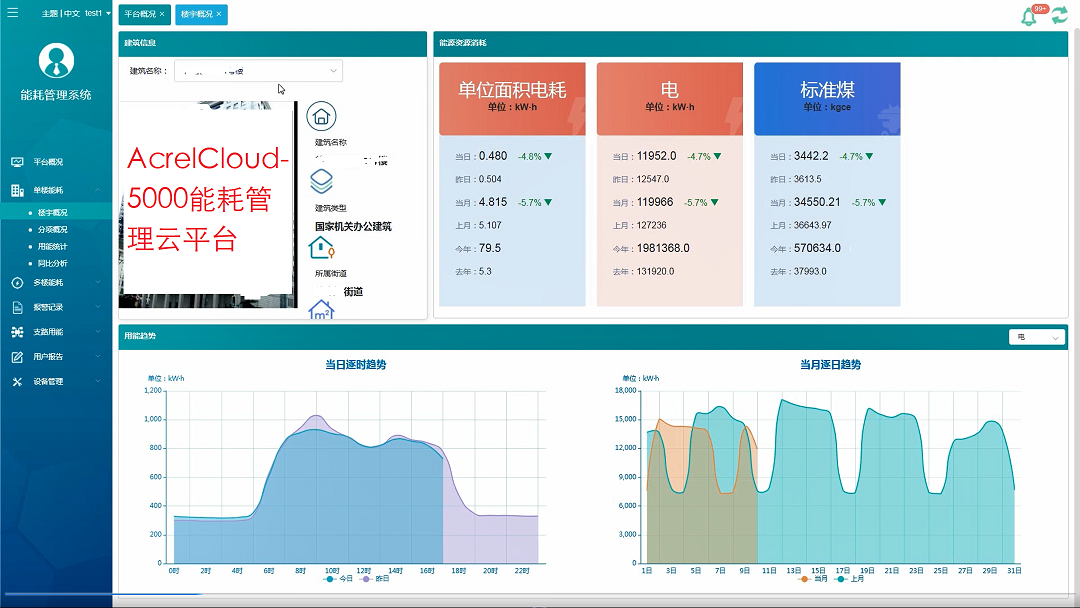Click the building photo thumbnail

pos(208,205)
